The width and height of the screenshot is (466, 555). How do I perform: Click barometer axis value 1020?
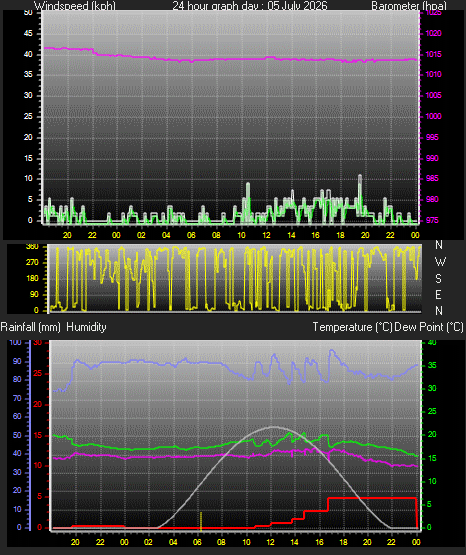(x=433, y=33)
